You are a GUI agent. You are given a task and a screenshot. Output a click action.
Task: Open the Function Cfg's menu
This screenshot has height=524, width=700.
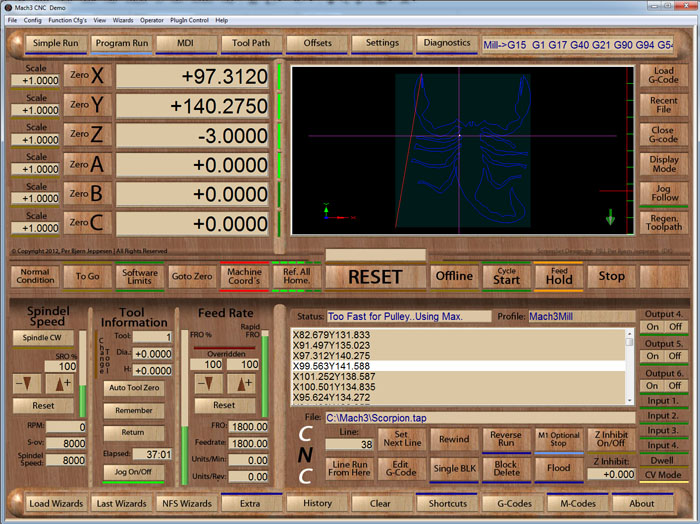(x=67, y=20)
